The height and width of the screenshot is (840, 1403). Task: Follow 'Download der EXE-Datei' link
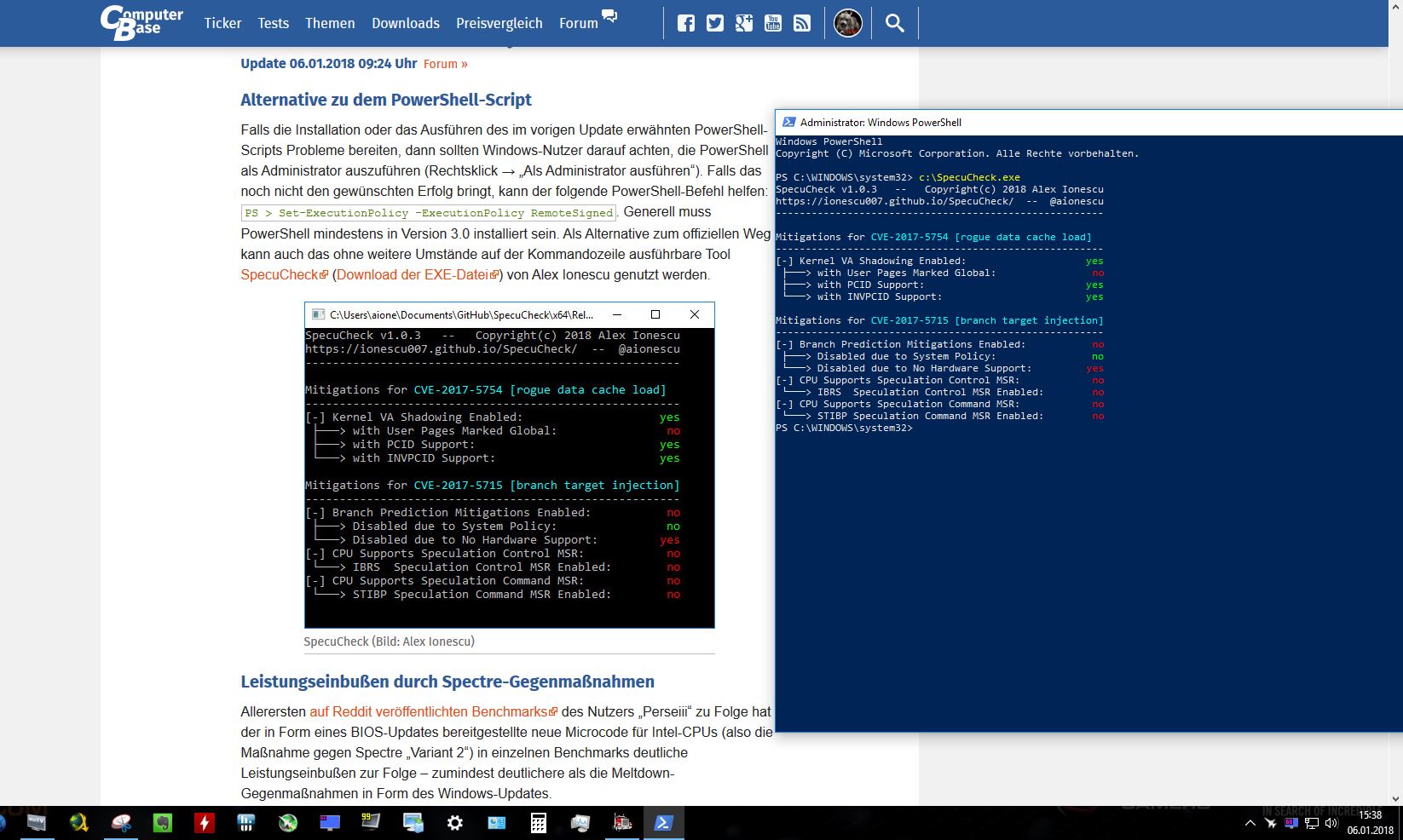[418, 274]
